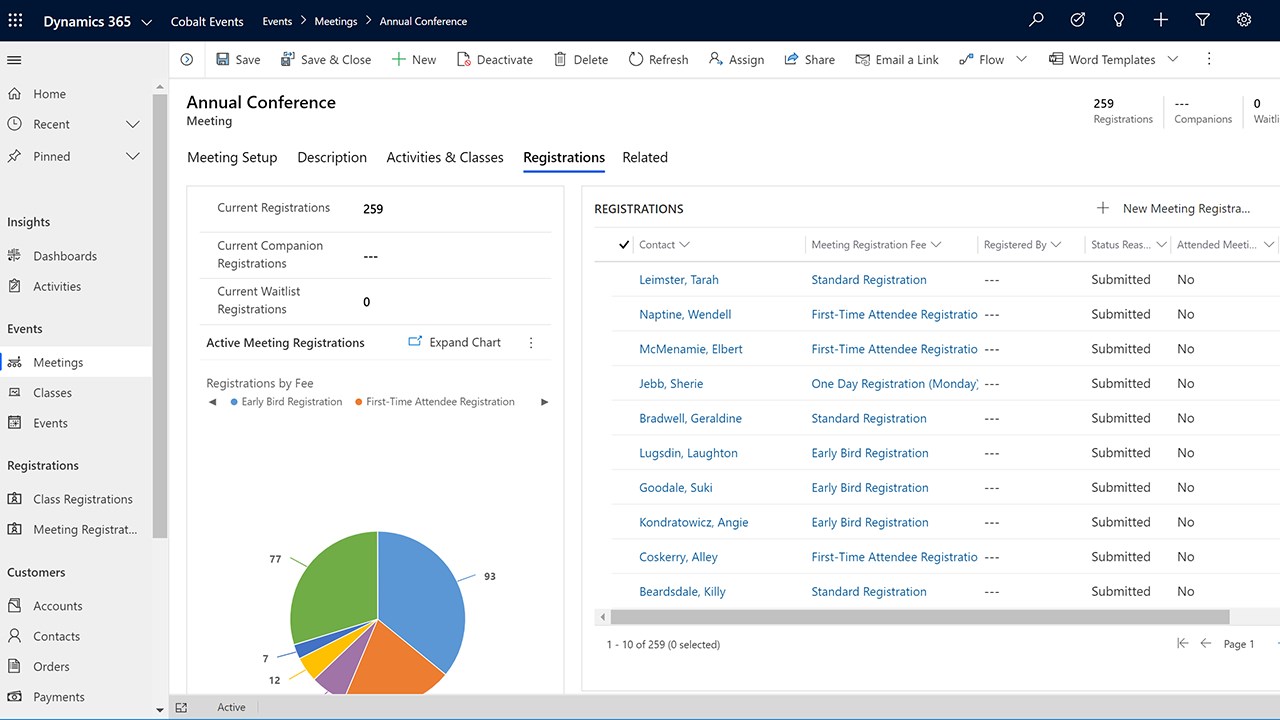Go to first page of registrations
The height and width of the screenshot is (720, 1280).
tap(1182, 644)
